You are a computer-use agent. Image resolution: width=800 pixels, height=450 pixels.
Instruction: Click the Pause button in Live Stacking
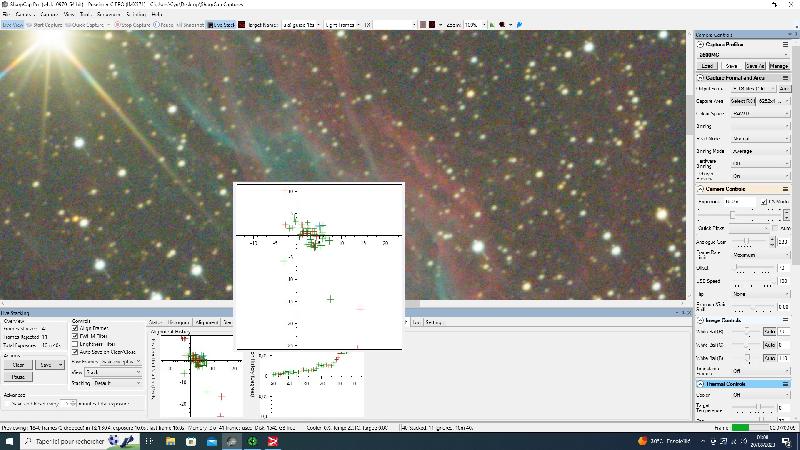click(x=18, y=377)
